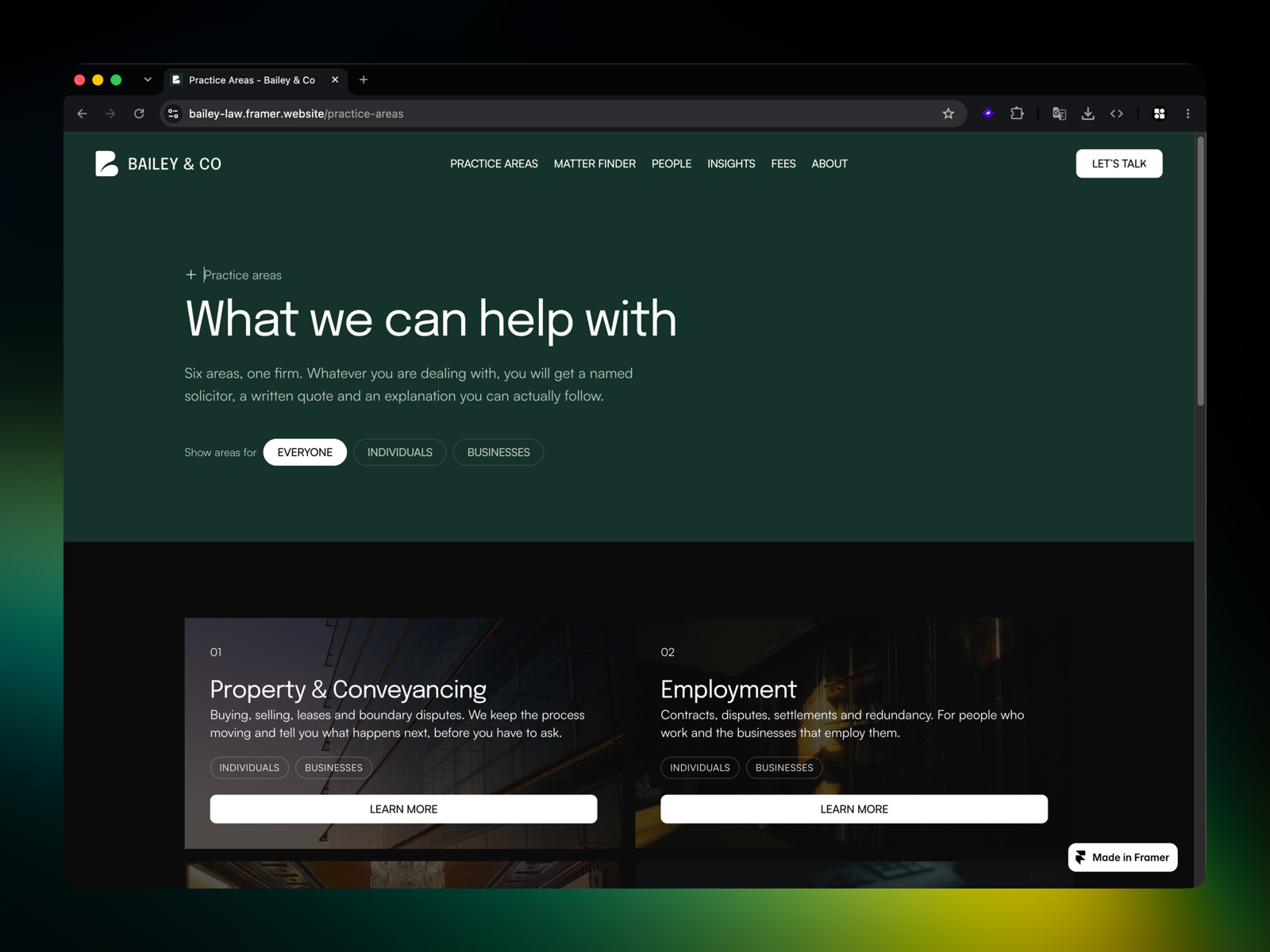Click the four-square grid toolbar icon
This screenshot has width=1270, height=952.
click(x=1159, y=113)
